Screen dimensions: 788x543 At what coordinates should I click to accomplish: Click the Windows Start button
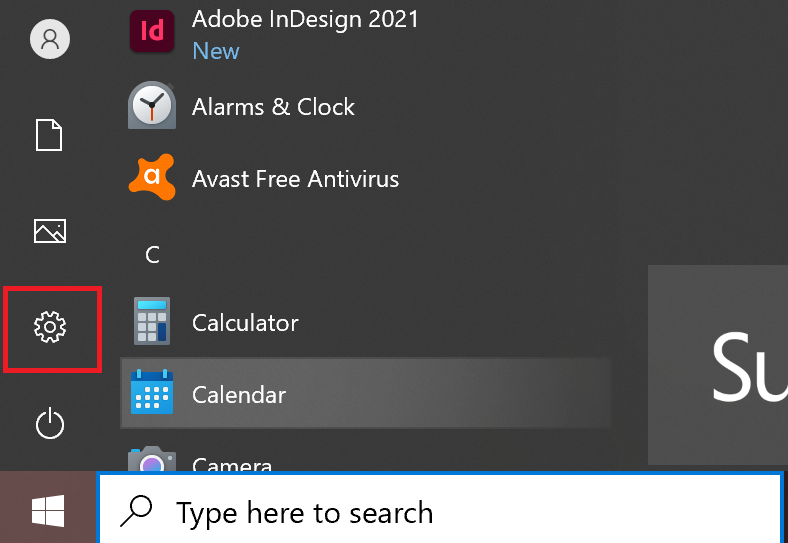(48, 510)
